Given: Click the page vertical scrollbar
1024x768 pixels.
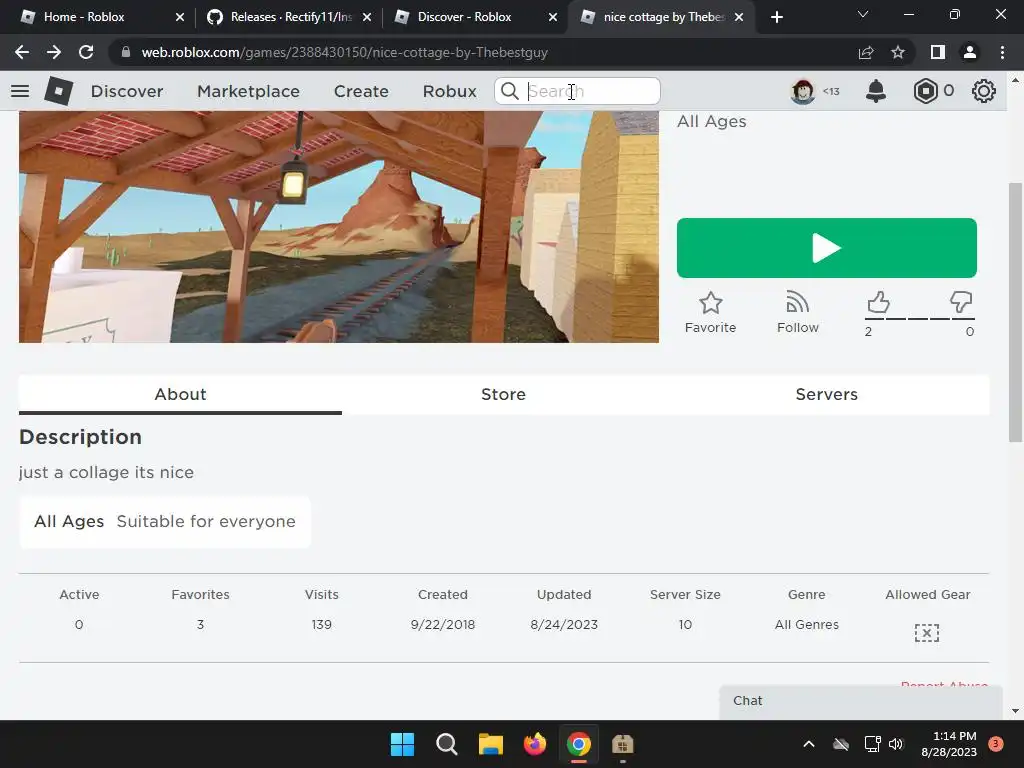Looking at the screenshot, I should (1015, 312).
